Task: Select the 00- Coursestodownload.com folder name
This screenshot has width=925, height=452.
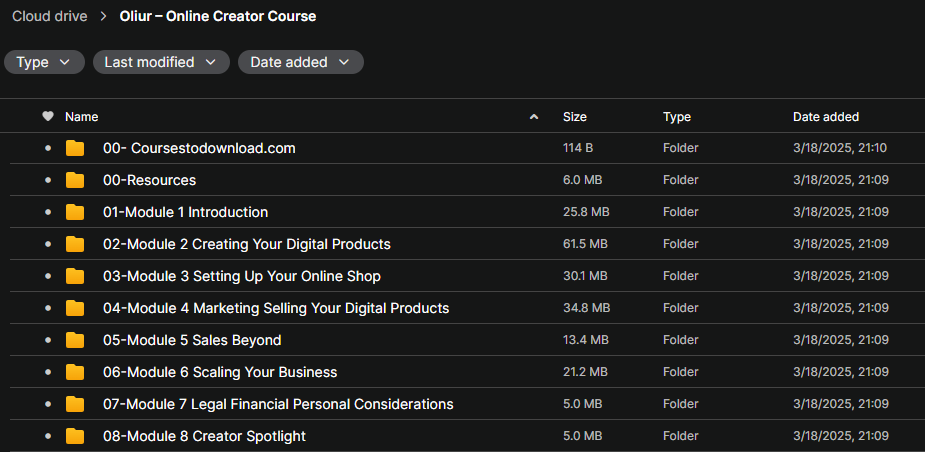Action: 199,148
